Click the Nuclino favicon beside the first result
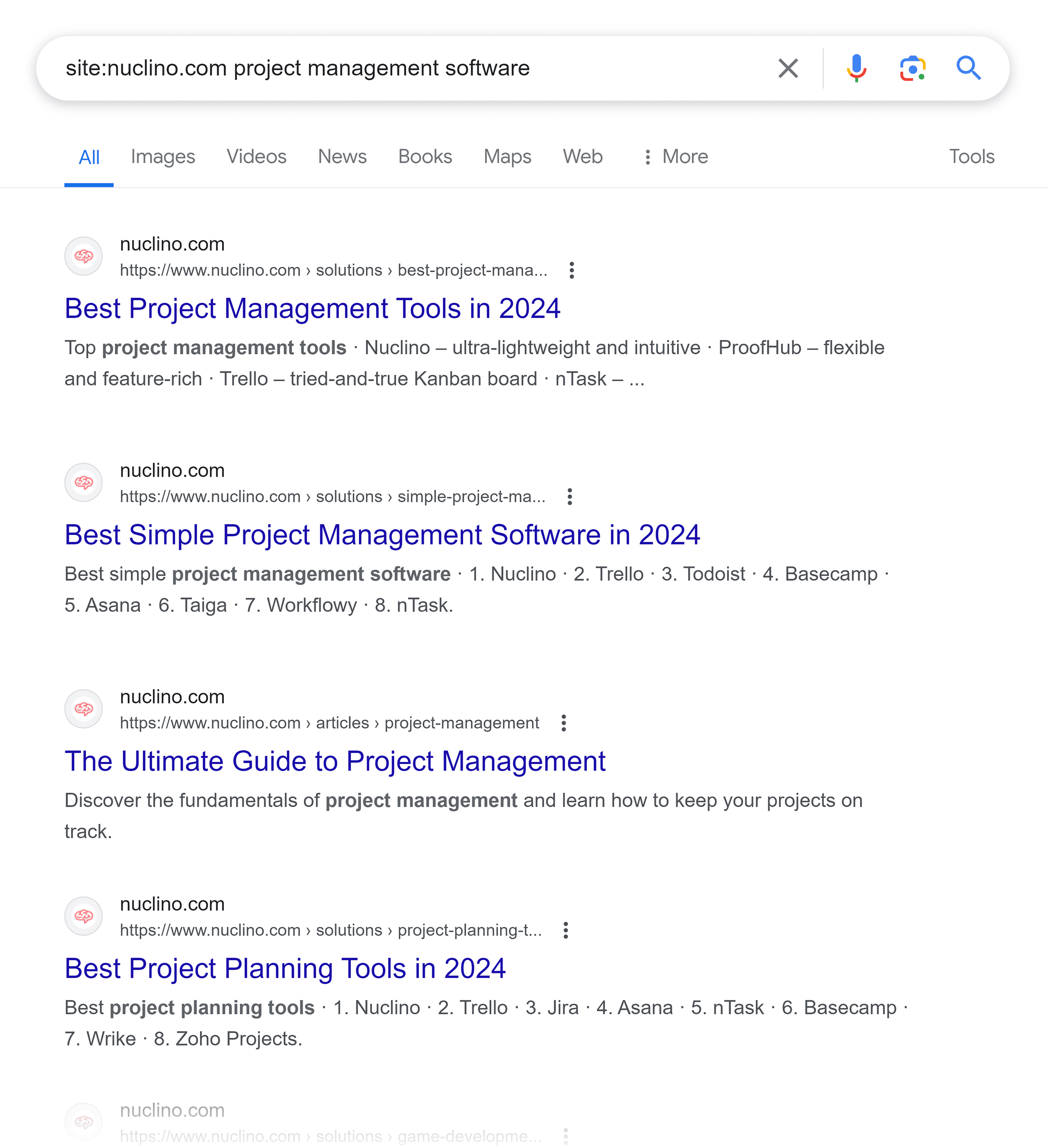The height and width of the screenshot is (1148, 1048). (x=84, y=256)
